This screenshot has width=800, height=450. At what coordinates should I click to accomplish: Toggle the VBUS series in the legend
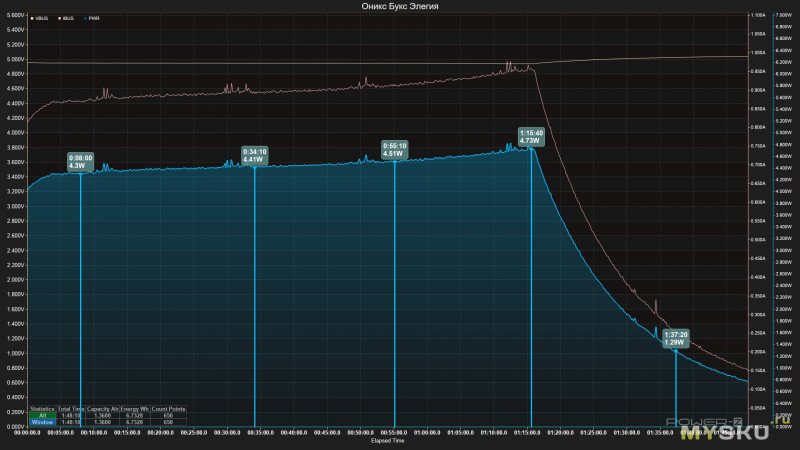(39, 18)
